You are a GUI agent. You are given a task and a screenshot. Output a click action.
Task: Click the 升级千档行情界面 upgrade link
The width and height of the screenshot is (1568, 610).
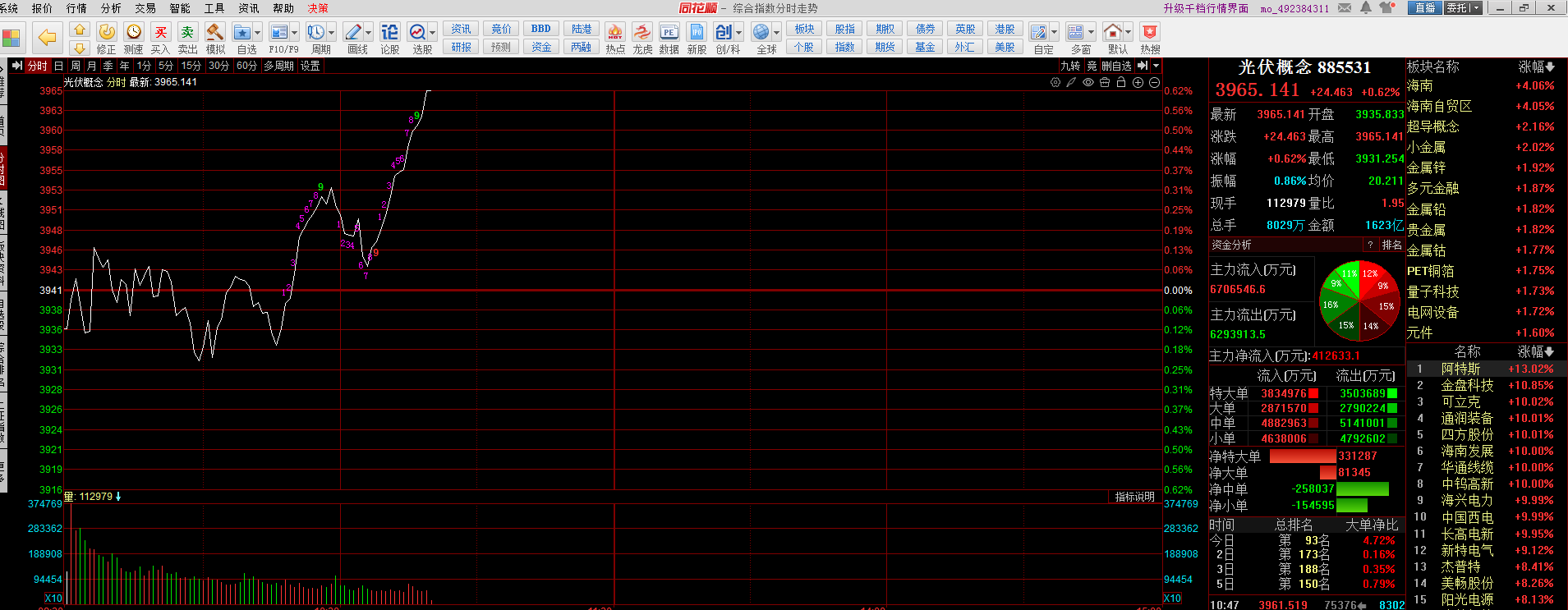[1206, 8]
